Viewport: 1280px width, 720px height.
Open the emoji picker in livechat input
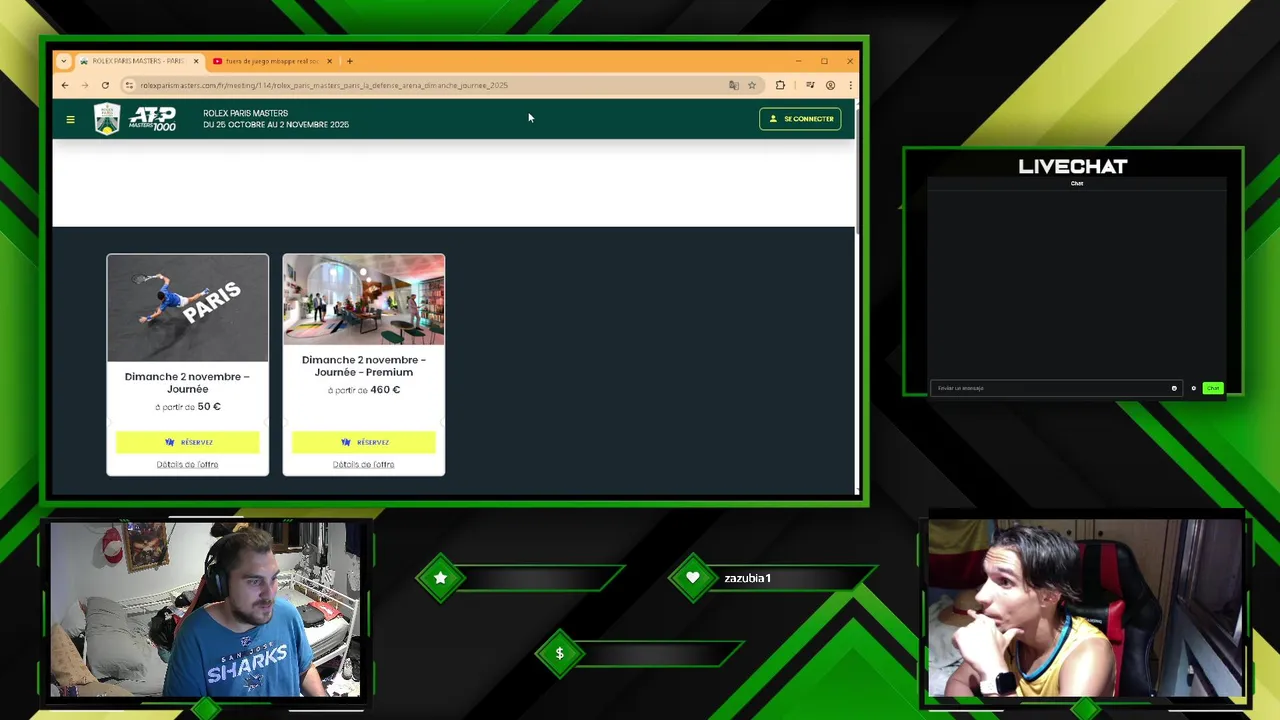pyautogui.click(x=1174, y=388)
